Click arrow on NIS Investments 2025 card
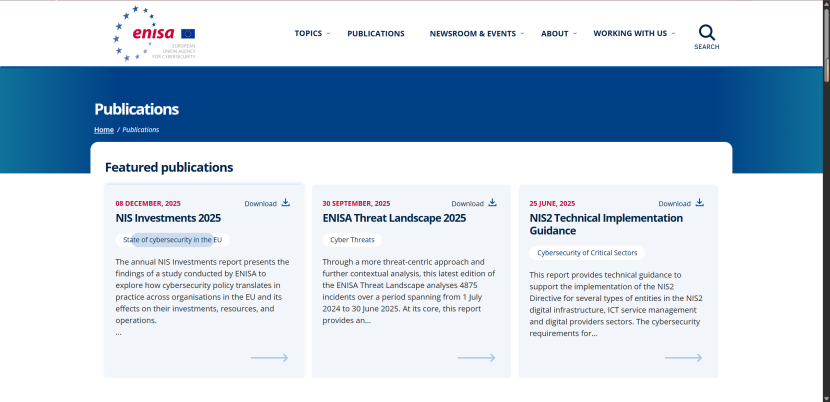The width and height of the screenshot is (830, 402). 269,358
